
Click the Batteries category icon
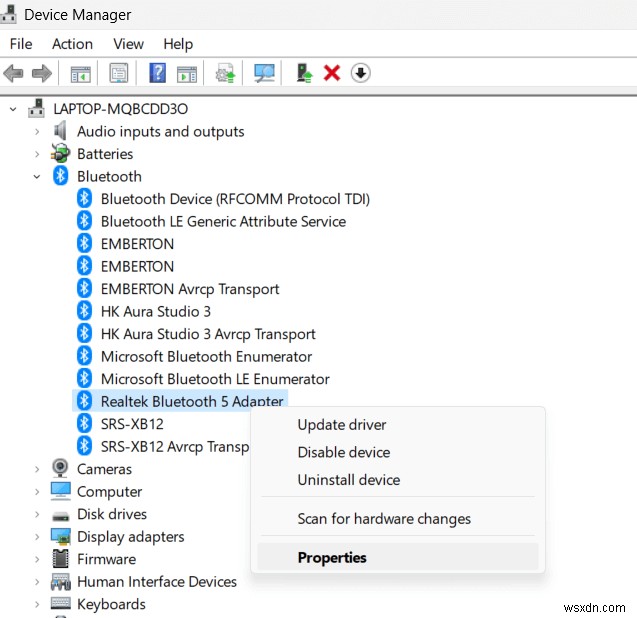pyautogui.click(x=61, y=154)
